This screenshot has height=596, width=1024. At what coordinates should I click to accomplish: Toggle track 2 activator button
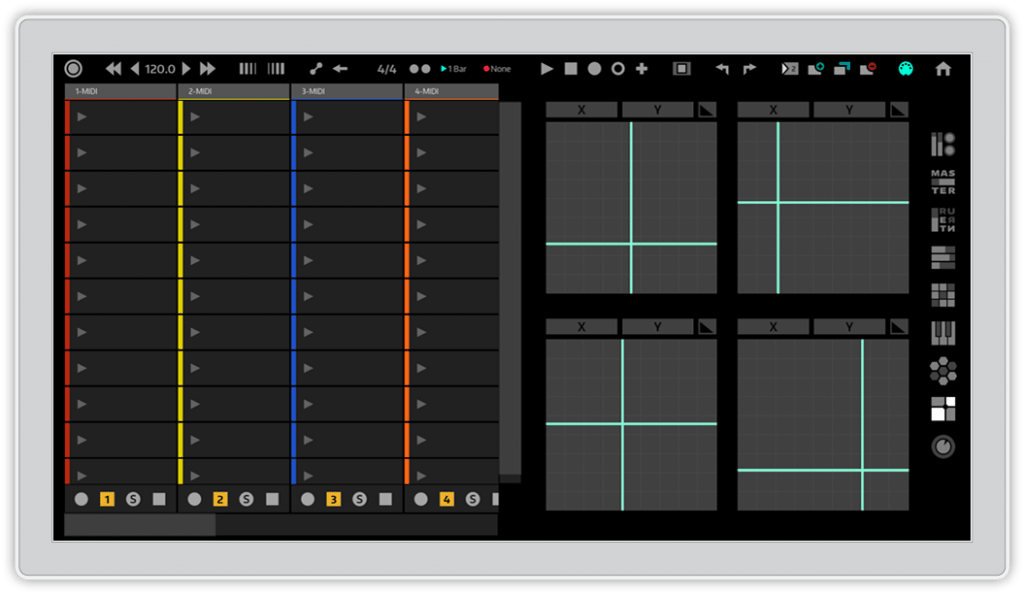click(x=220, y=499)
